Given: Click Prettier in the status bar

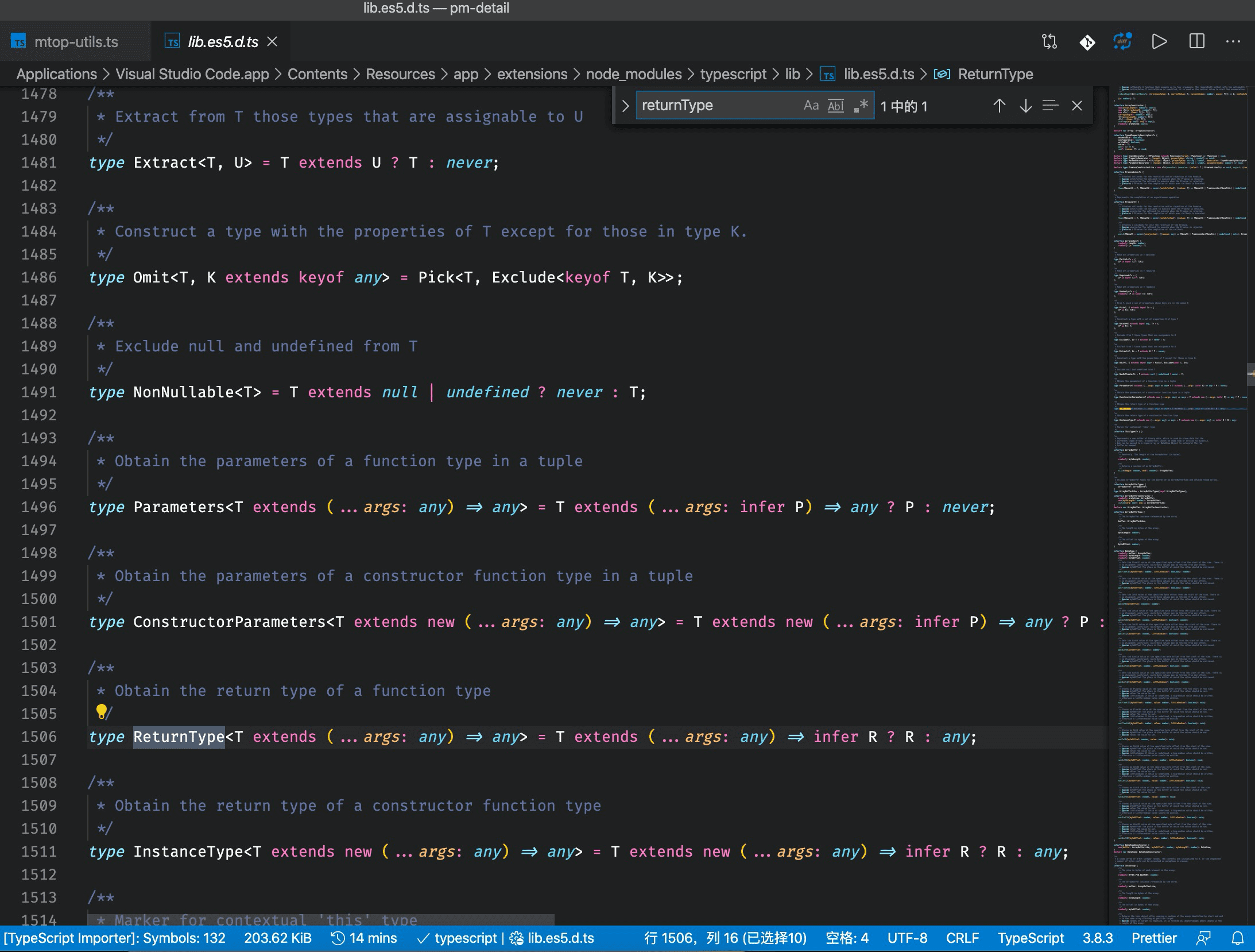Looking at the screenshot, I should [1154, 938].
